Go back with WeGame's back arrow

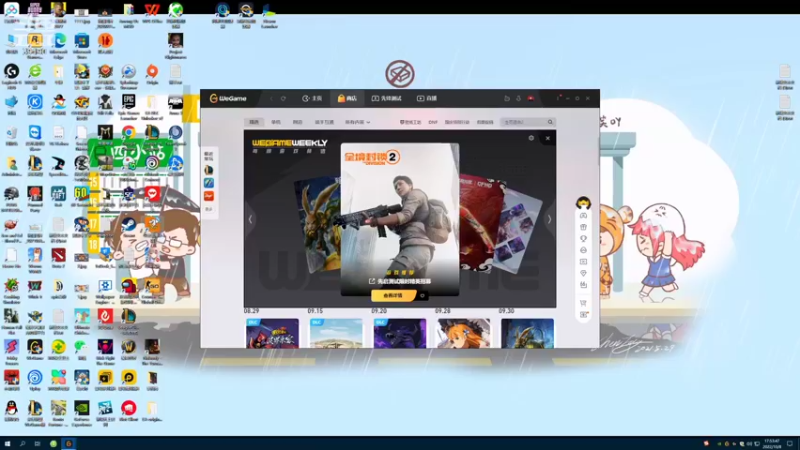tap(271, 98)
